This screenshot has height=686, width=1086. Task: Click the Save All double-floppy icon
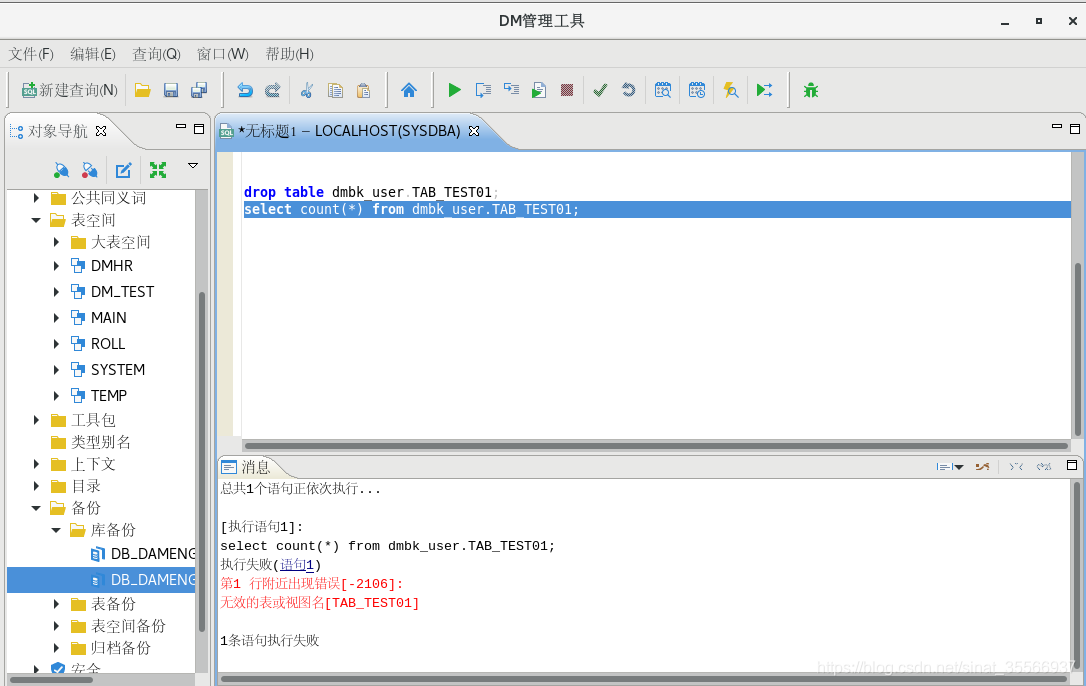pyautogui.click(x=199, y=90)
